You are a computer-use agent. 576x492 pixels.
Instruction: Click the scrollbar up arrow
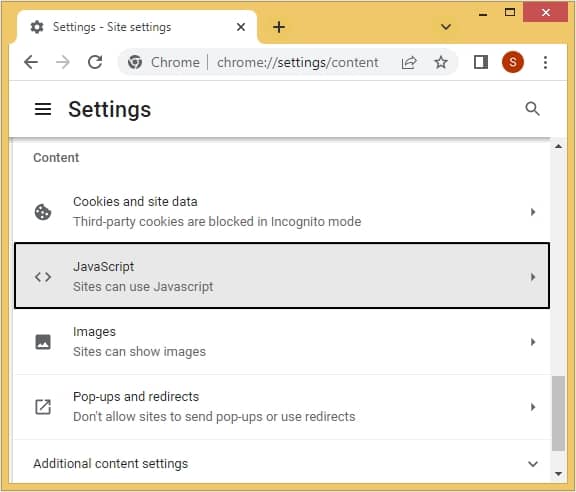coord(558,146)
